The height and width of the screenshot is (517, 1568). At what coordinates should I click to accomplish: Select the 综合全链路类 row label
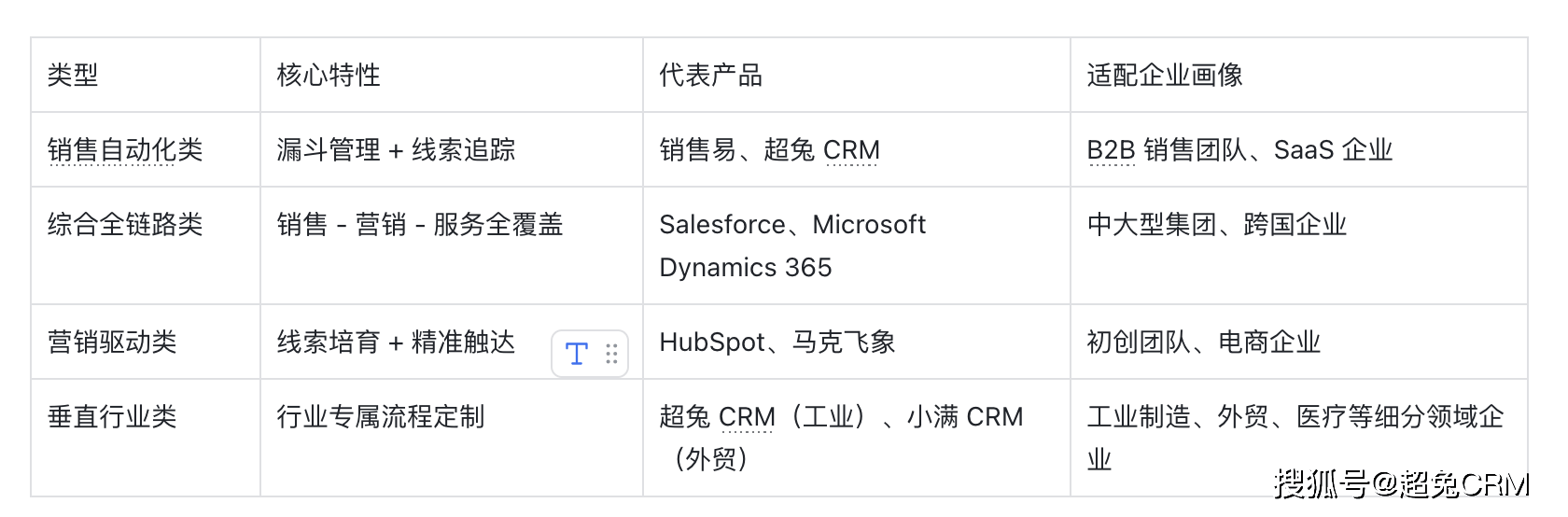point(125,225)
